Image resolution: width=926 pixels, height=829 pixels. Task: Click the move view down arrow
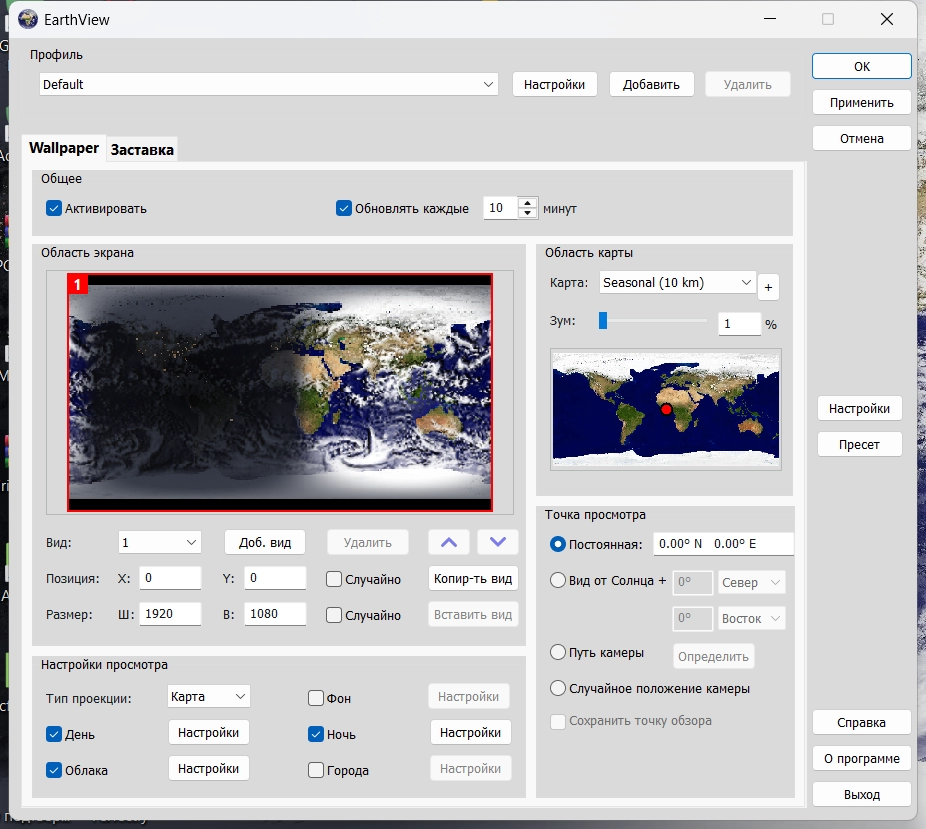pyautogui.click(x=498, y=542)
